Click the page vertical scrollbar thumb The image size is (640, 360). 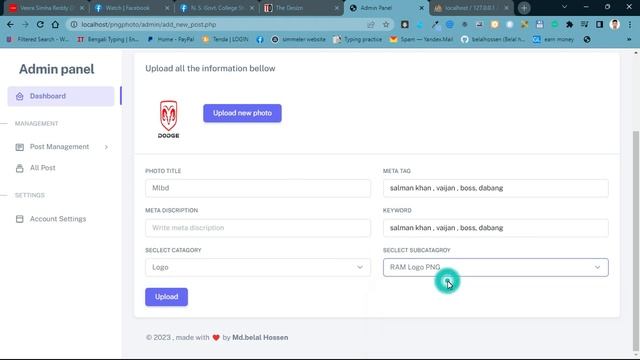(636, 241)
